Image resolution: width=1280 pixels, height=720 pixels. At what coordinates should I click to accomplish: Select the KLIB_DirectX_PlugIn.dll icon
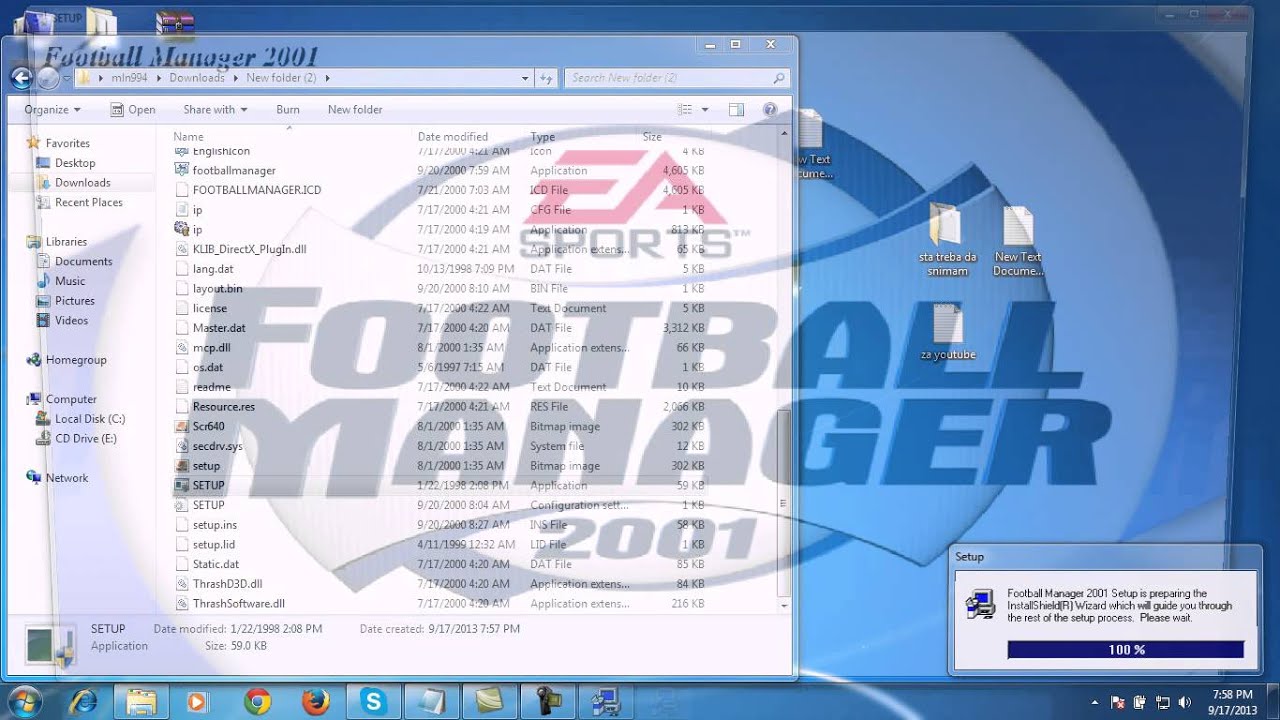pyautogui.click(x=182, y=249)
